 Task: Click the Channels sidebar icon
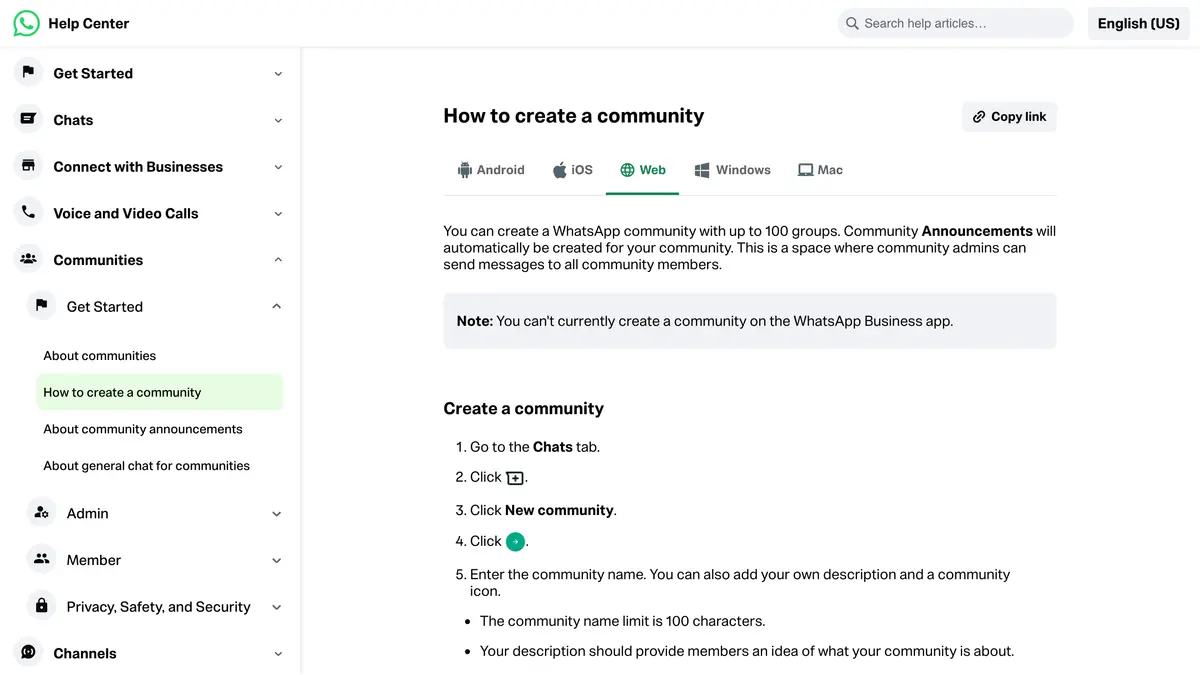coord(28,652)
